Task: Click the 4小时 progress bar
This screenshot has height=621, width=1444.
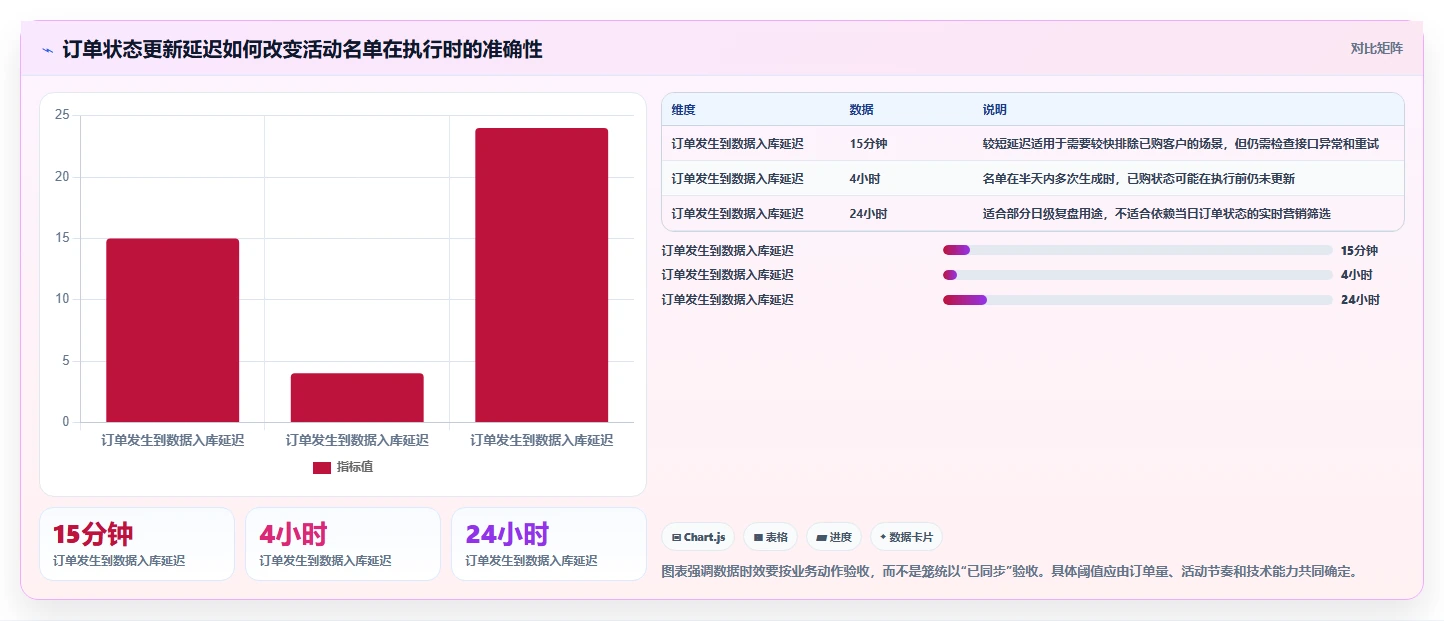Action: pyautogui.click(x=1138, y=275)
